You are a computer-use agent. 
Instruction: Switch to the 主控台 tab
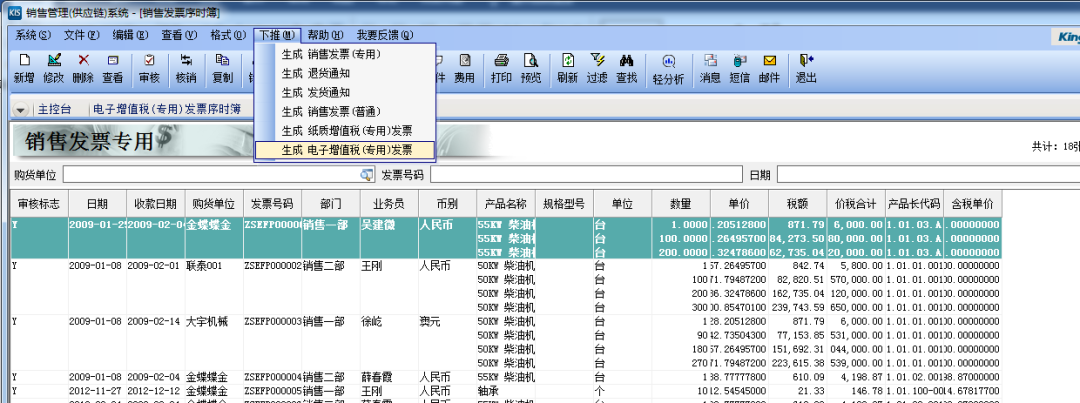[x=54, y=110]
